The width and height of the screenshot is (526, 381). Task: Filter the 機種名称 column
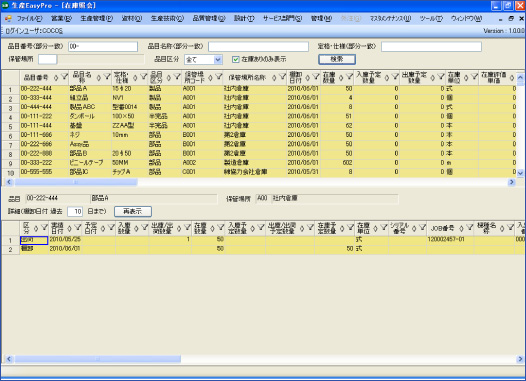(510, 227)
